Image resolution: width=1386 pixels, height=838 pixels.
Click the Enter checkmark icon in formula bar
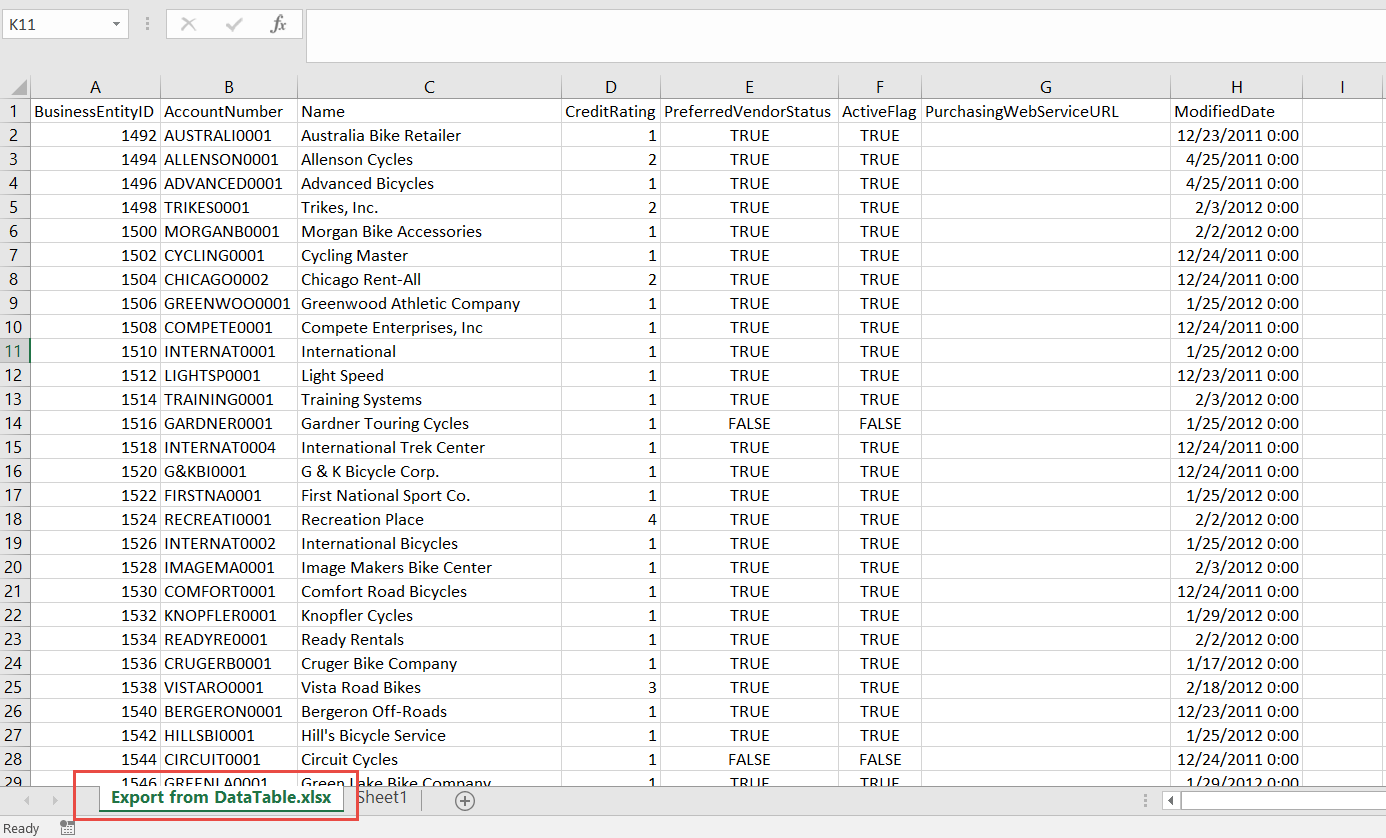point(234,24)
